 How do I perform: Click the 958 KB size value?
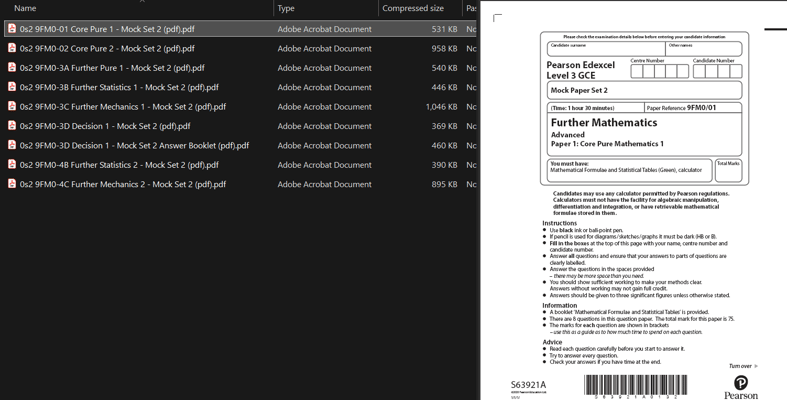(444, 49)
